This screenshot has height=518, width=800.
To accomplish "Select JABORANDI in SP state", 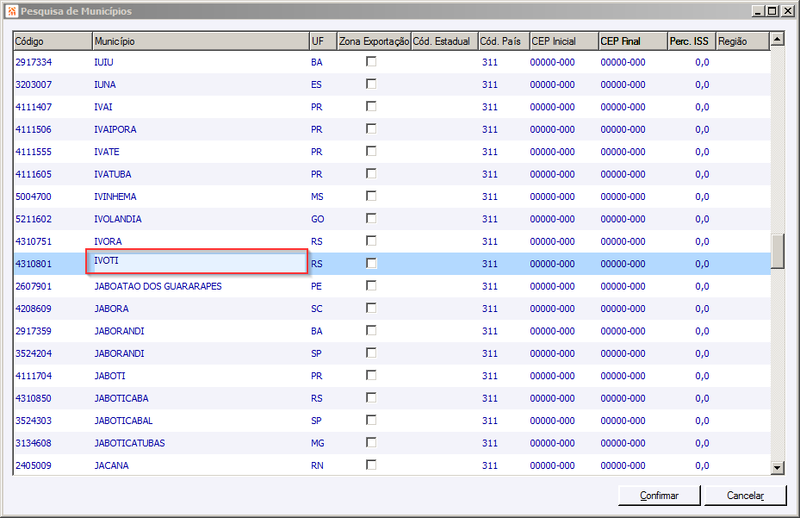I will pos(119,354).
